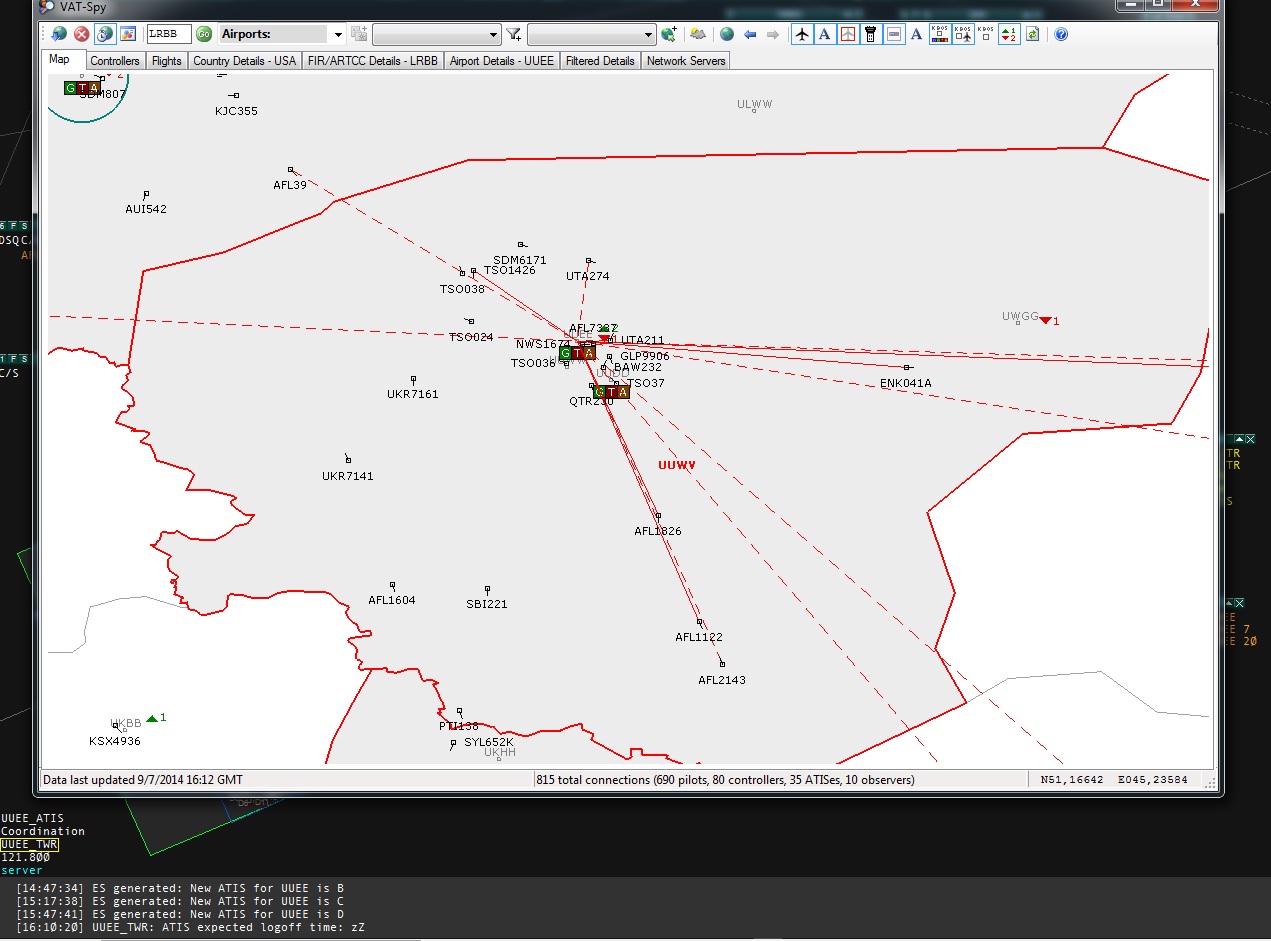The height and width of the screenshot is (941, 1271).
Task: Click the UKBB airport label
Action: (x=126, y=723)
